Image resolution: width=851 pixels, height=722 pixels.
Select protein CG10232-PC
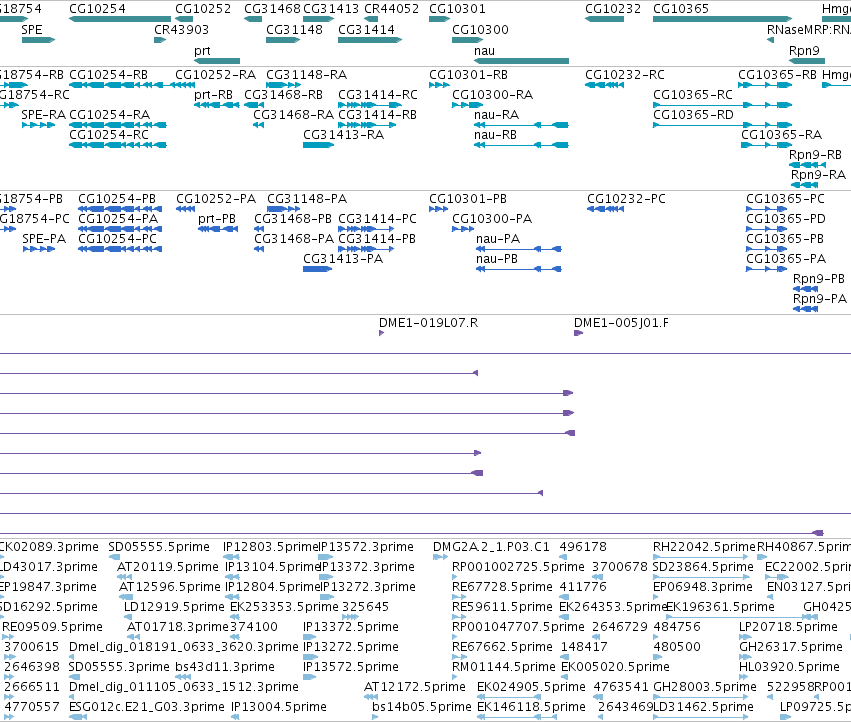coord(626,199)
